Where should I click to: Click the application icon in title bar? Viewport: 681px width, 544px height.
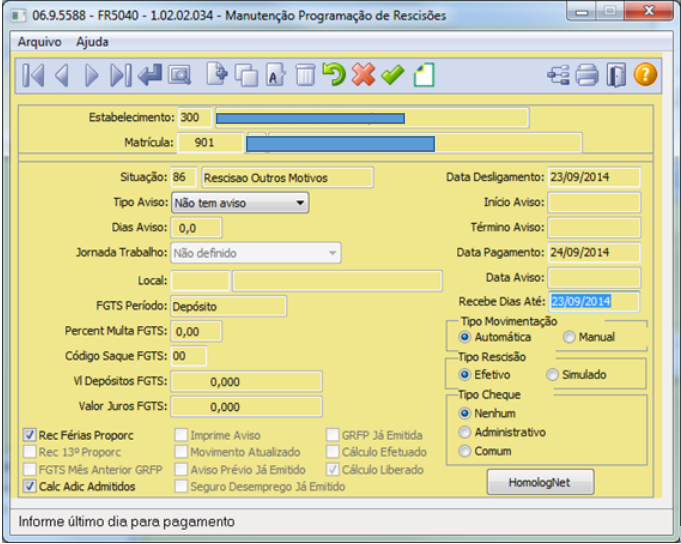point(19,16)
